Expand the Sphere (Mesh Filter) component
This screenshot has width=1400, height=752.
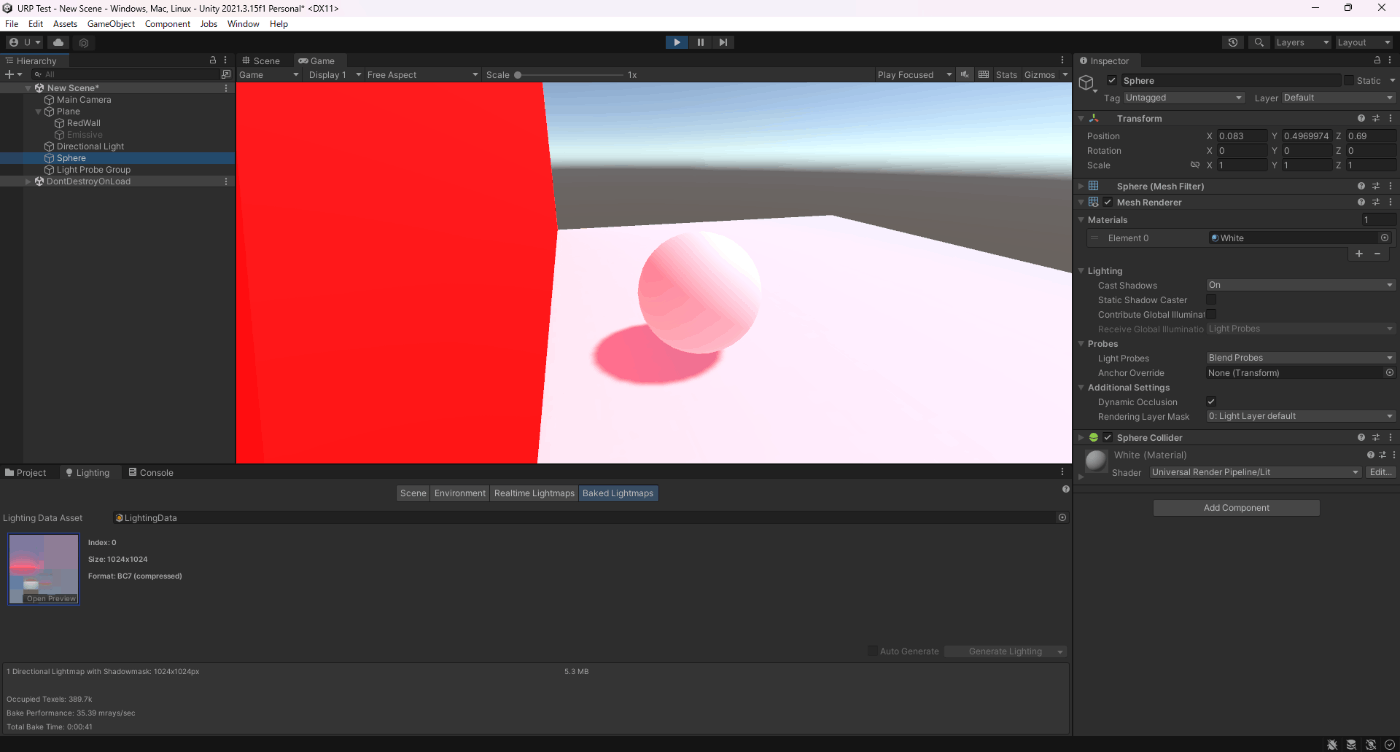pos(1080,186)
